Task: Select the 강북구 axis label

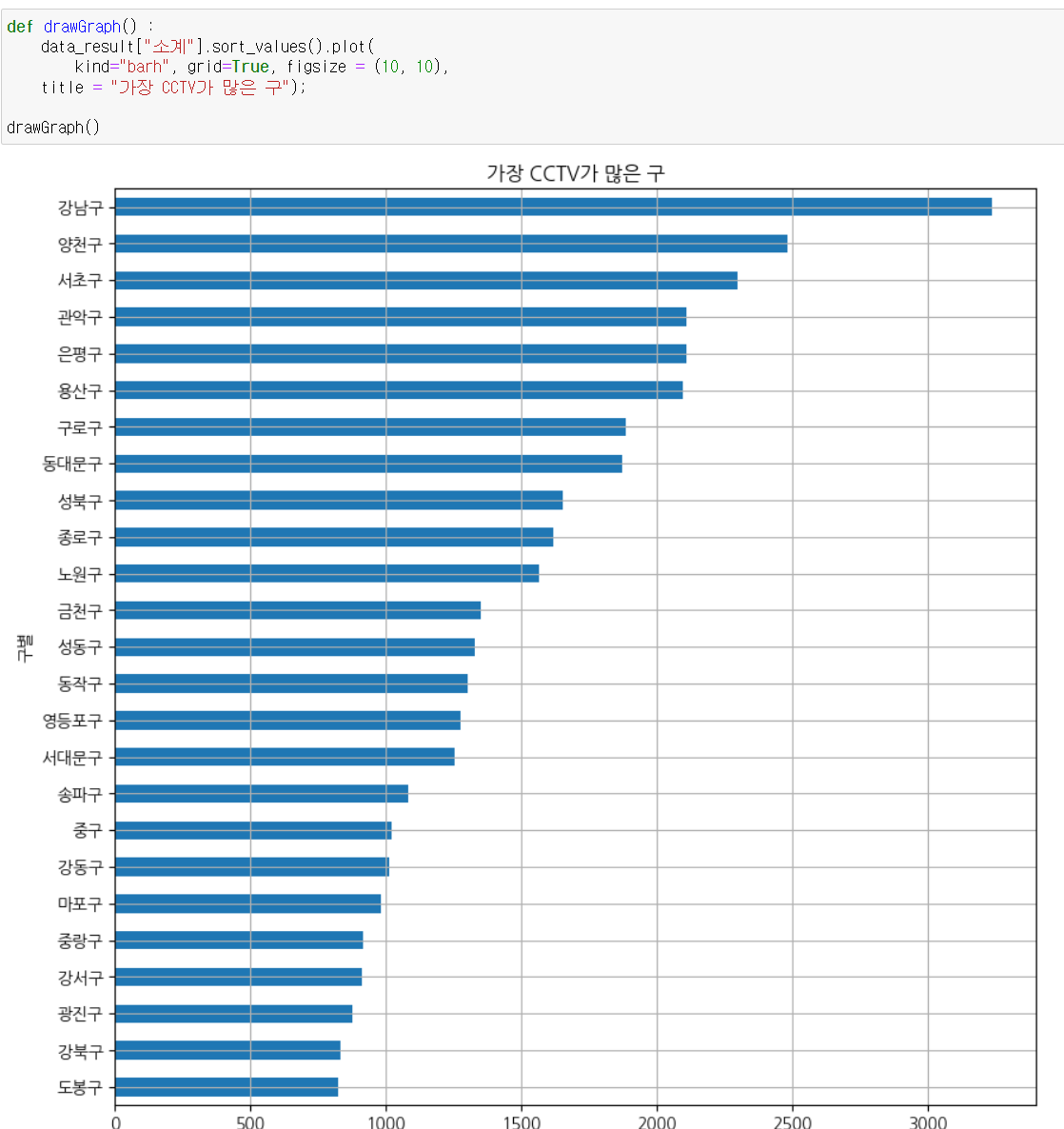Action: coord(81,1051)
